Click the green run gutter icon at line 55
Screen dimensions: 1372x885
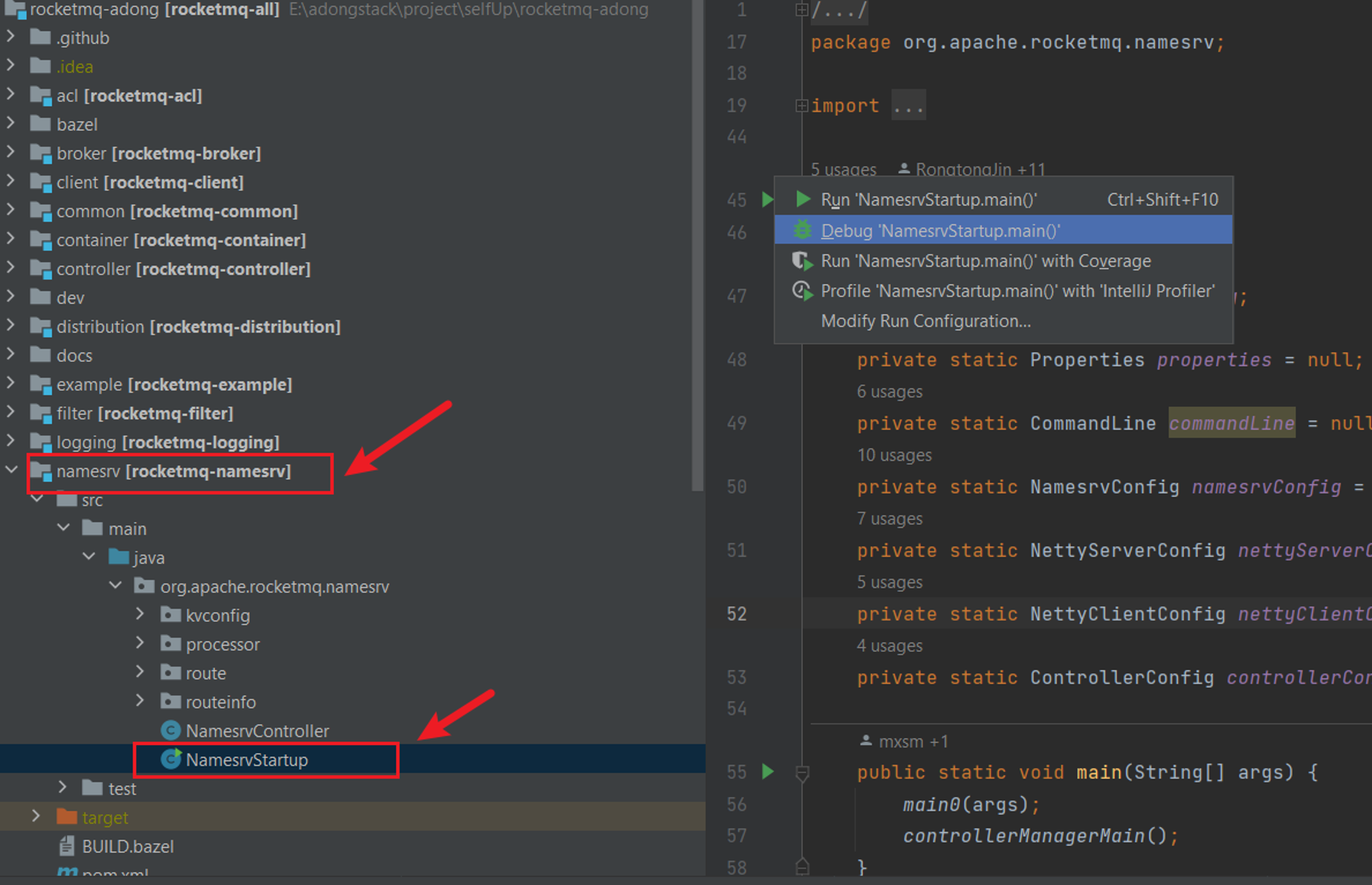[x=768, y=772]
